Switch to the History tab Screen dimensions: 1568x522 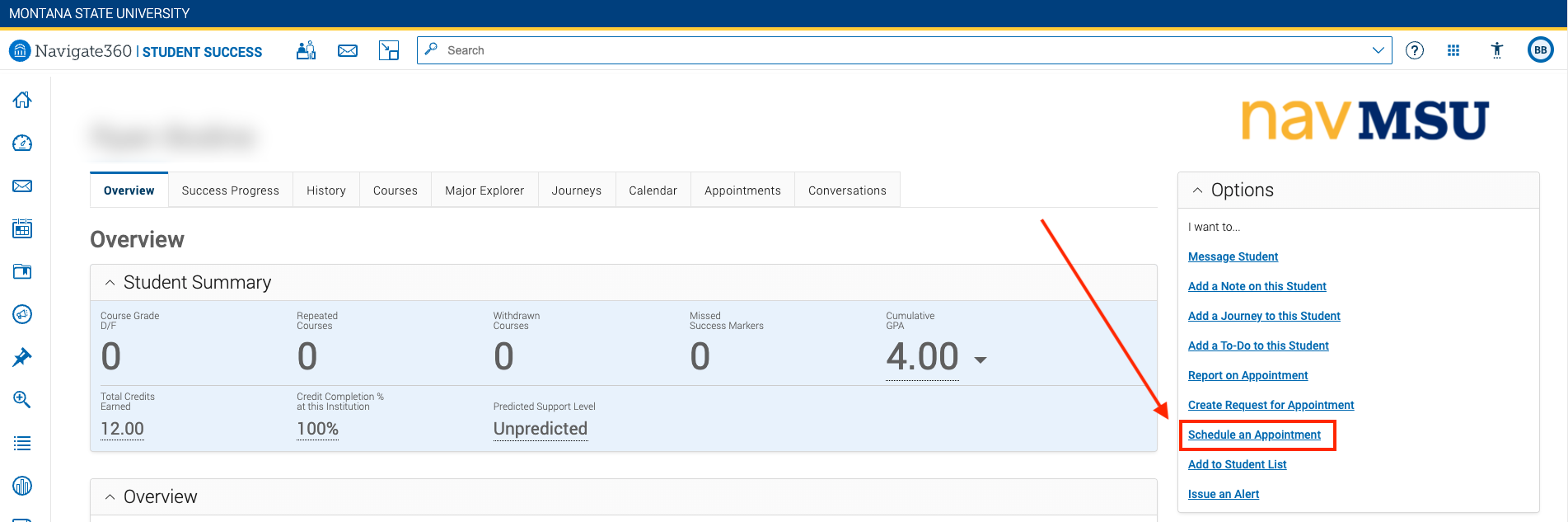coord(326,190)
